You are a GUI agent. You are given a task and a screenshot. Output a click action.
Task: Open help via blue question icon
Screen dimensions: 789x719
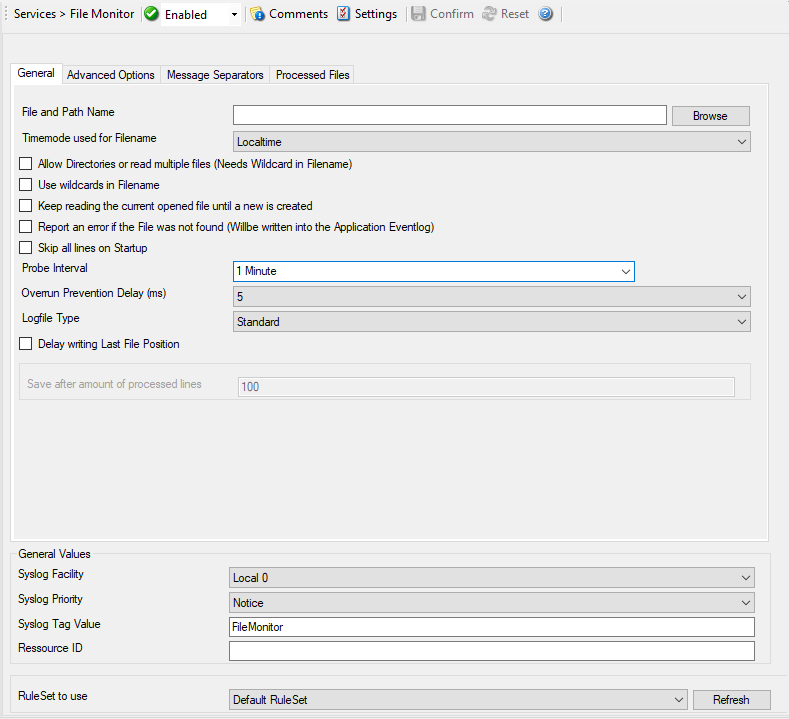[545, 14]
